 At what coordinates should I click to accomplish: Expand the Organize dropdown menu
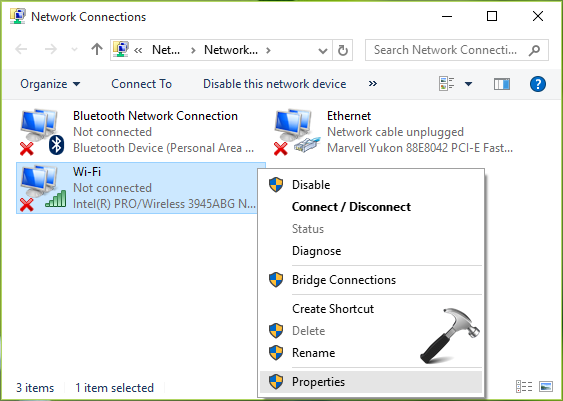(x=50, y=84)
